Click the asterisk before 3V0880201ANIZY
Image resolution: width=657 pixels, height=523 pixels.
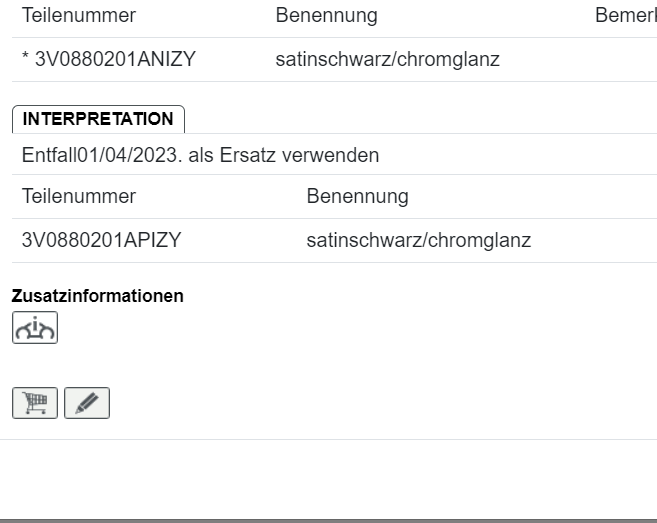pos(25,60)
